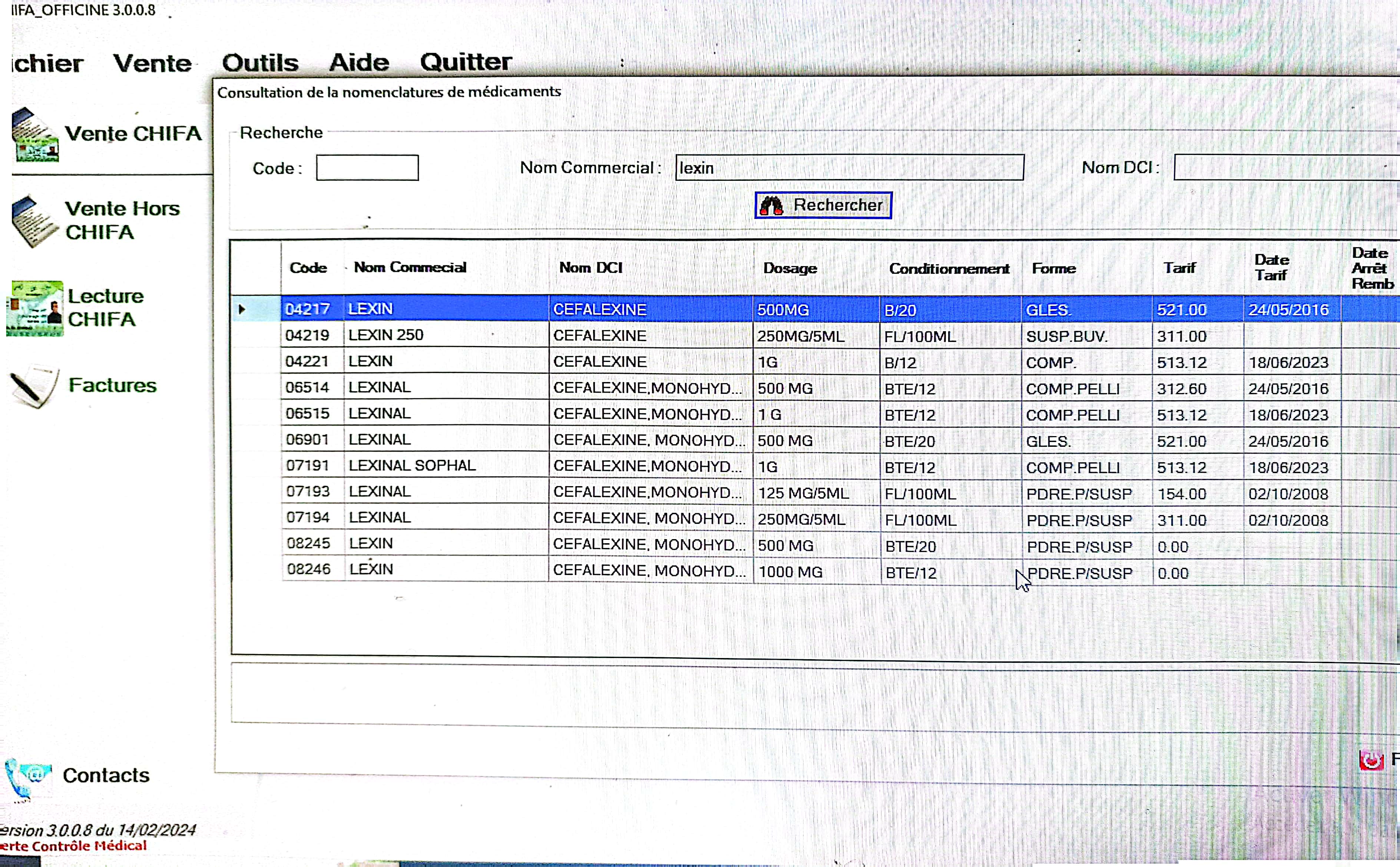
Task: Click the Nom DCI column header
Action: (591, 268)
